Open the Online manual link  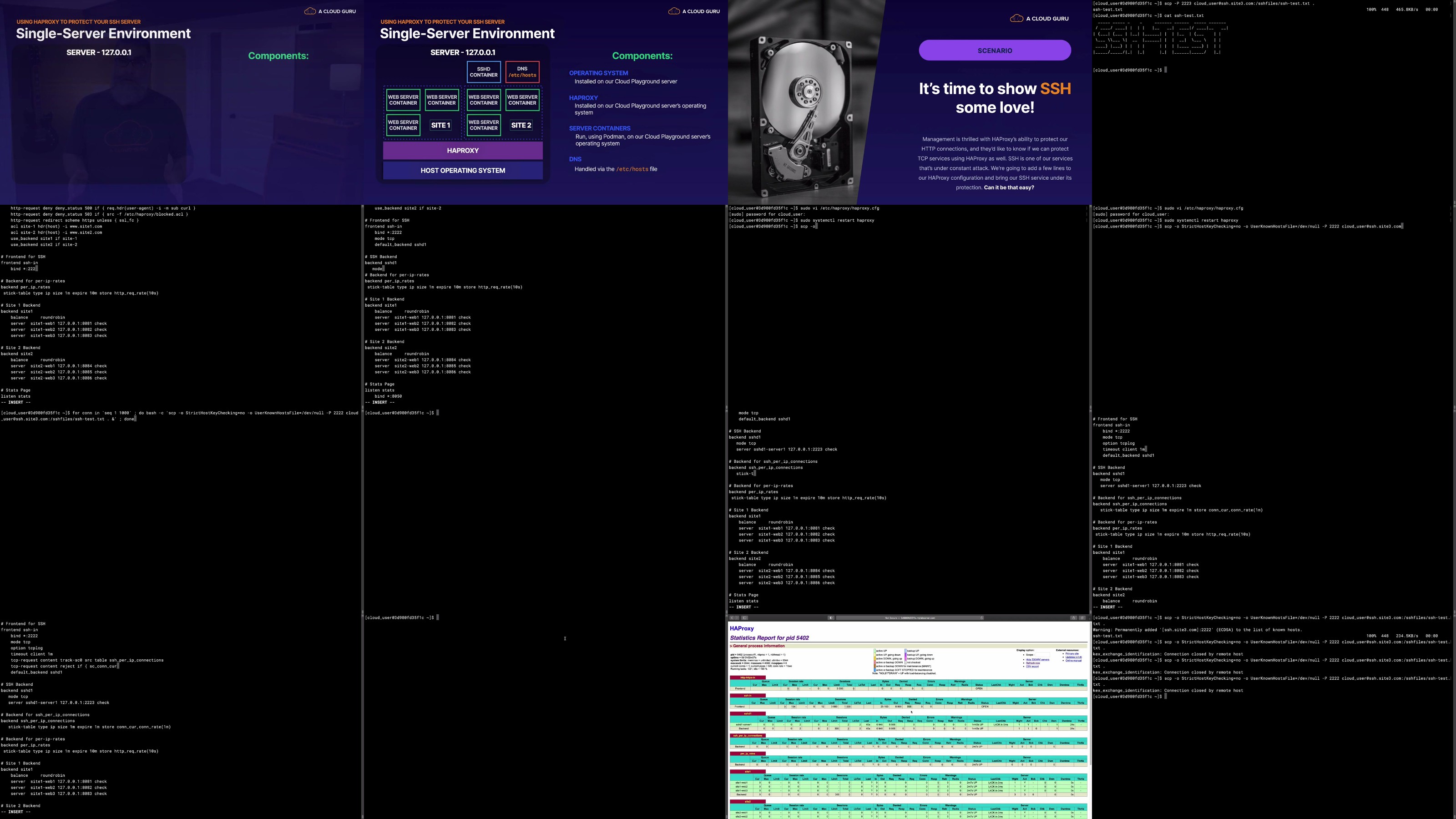click(1073, 661)
